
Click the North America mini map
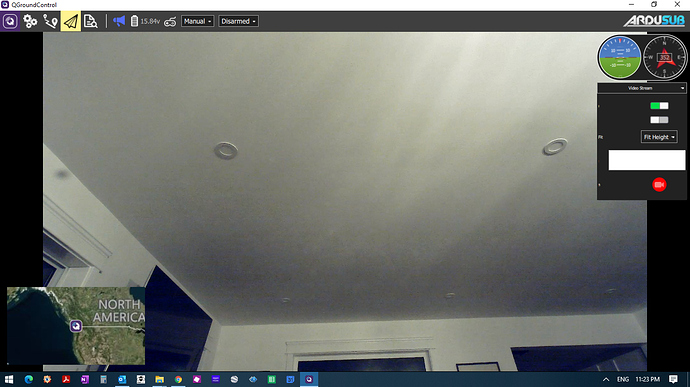click(x=76, y=326)
